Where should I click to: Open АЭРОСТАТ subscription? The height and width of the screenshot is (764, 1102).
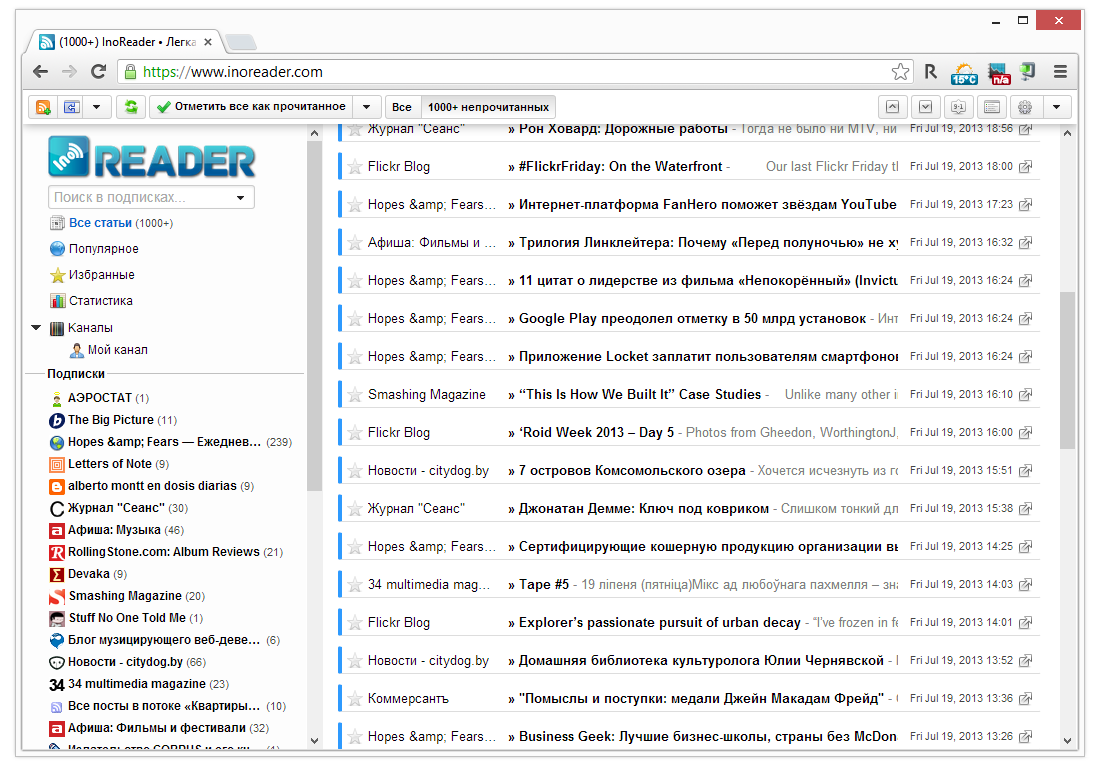[x=98, y=398]
